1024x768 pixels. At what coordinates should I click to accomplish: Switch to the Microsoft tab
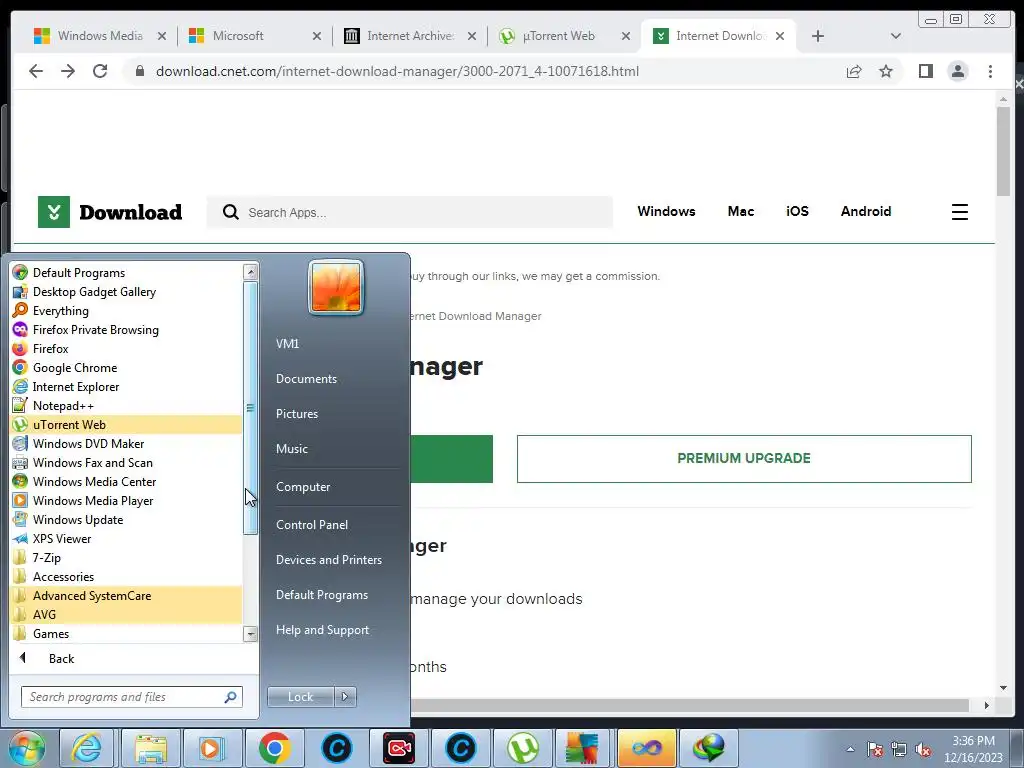pyautogui.click(x=254, y=36)
